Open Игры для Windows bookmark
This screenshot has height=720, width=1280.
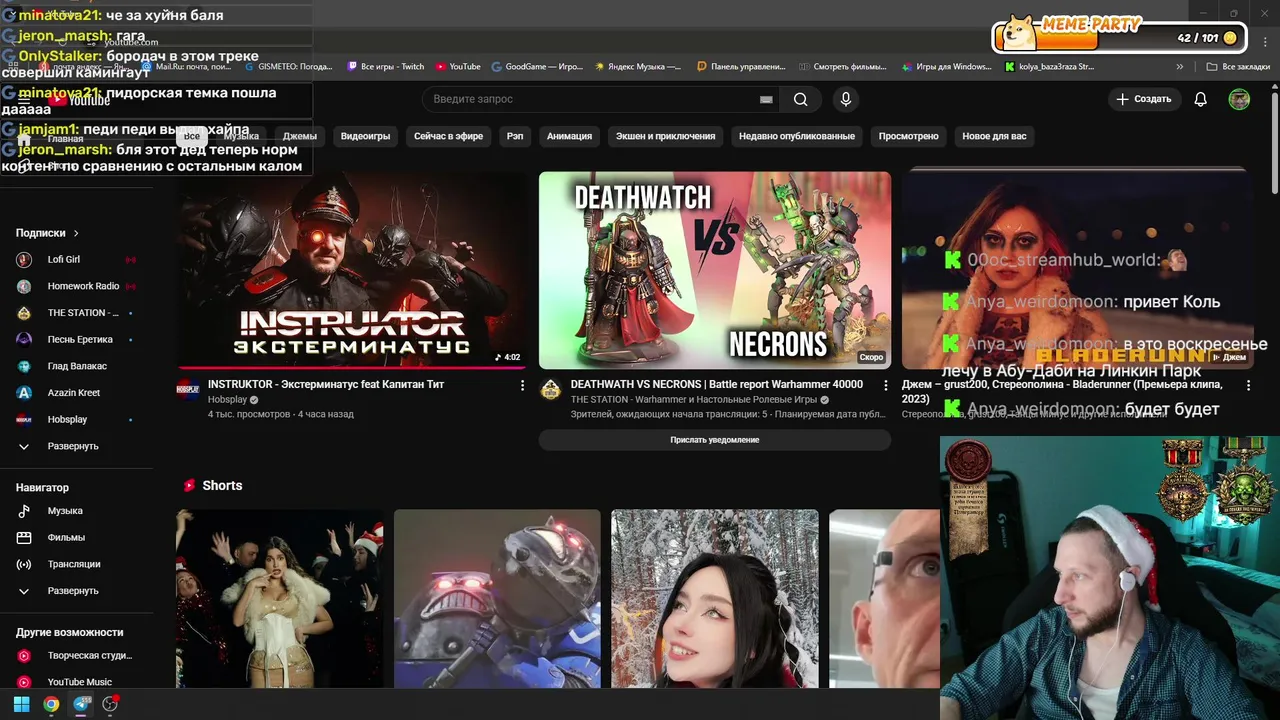click(x=946, y=67)
